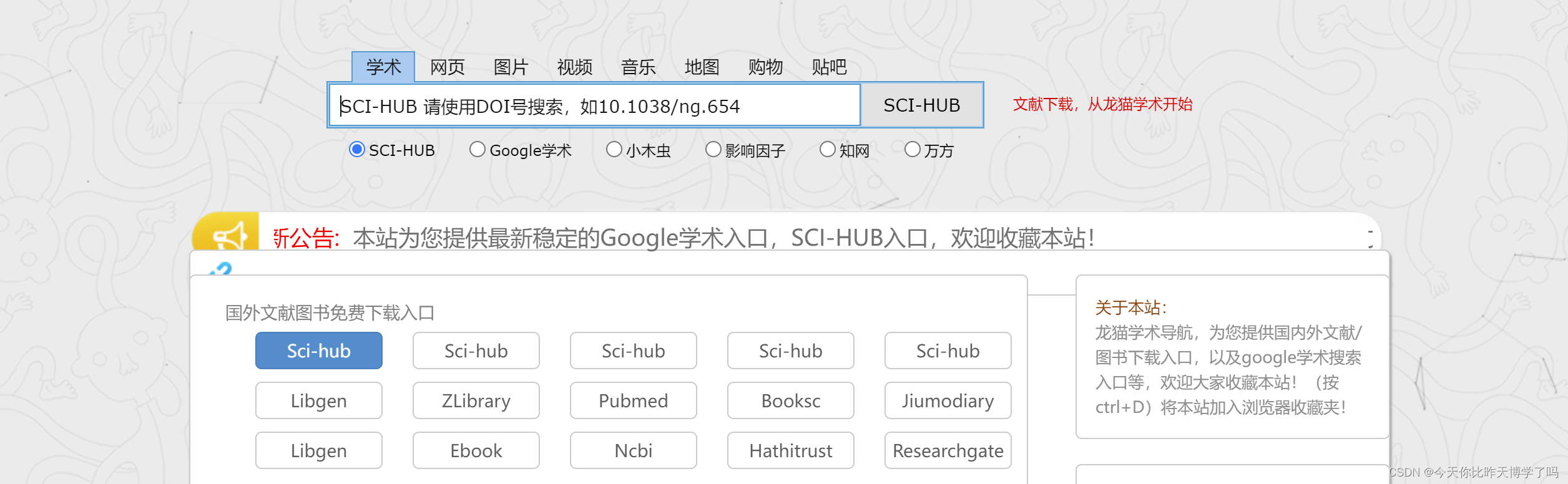The image size is (1568, 484).
Task: Open the Booksc entry button
Action: click(x=791, y=400)
